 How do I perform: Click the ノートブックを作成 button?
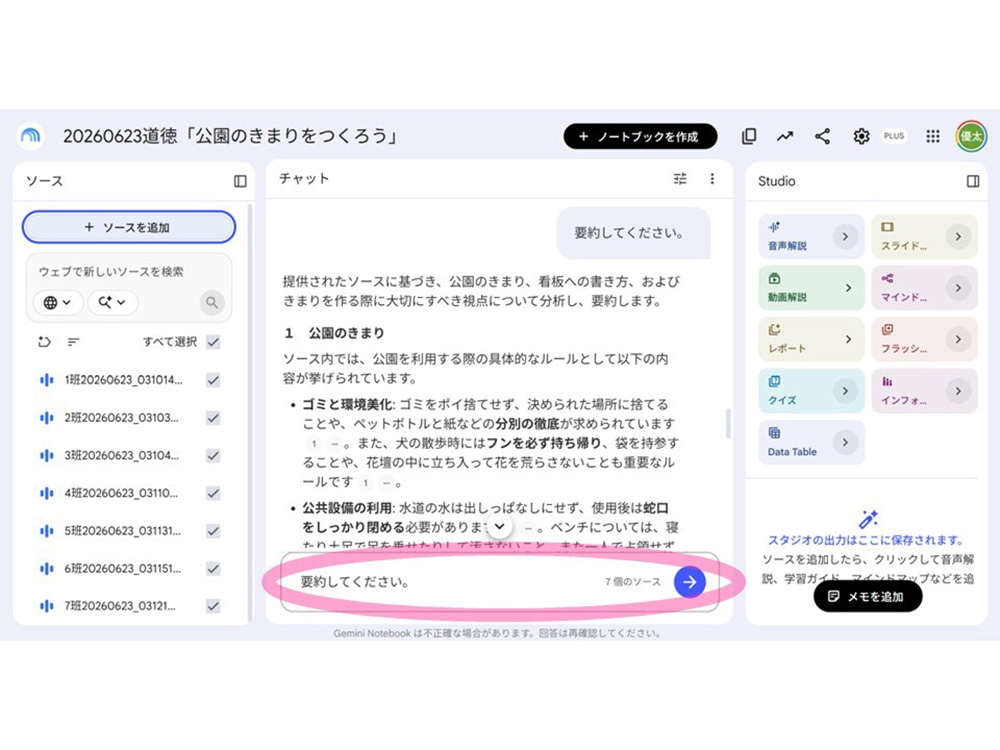640,136
